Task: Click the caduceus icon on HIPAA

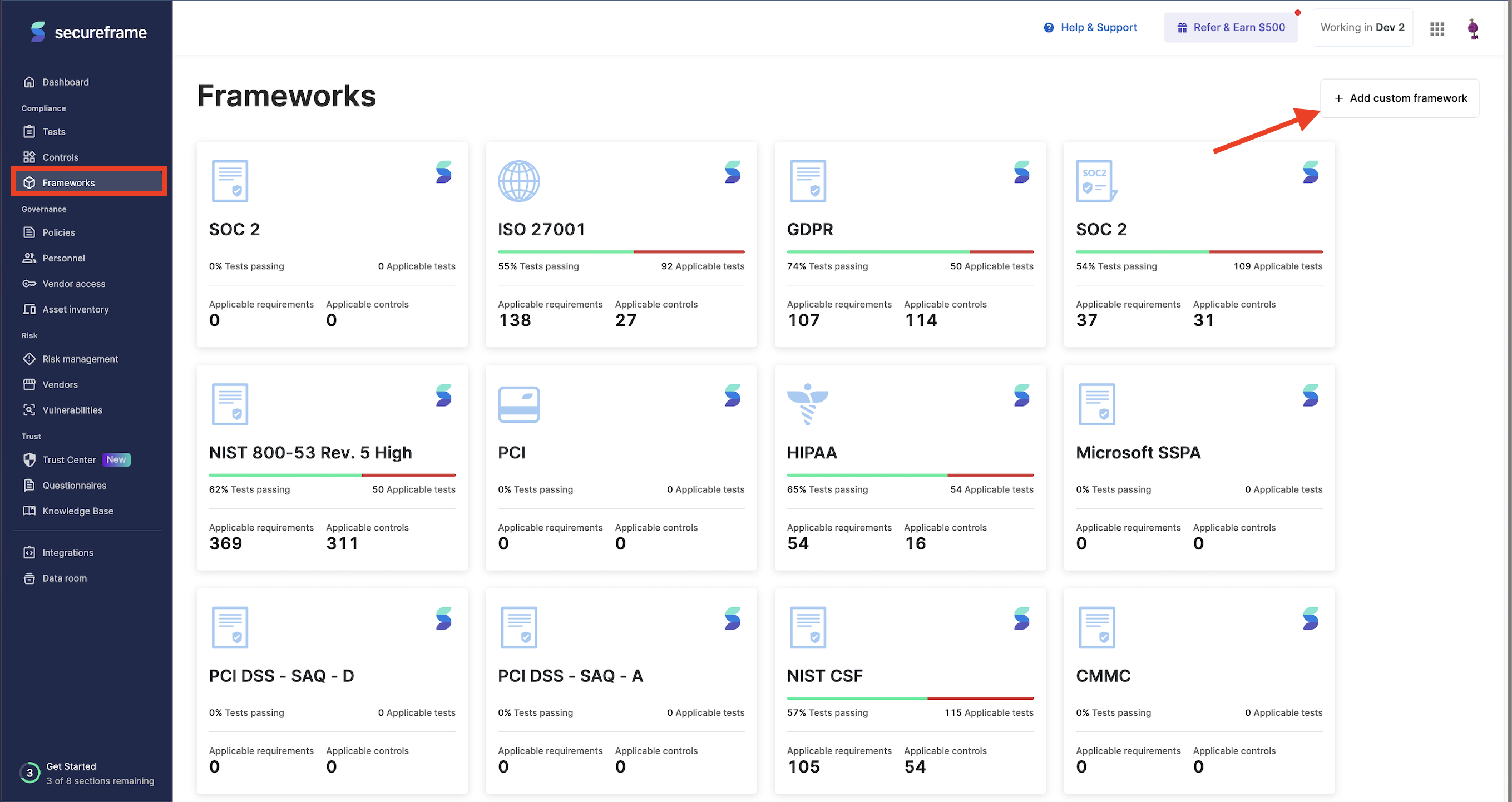Action: pyautogui.click(x=808, y=405)
